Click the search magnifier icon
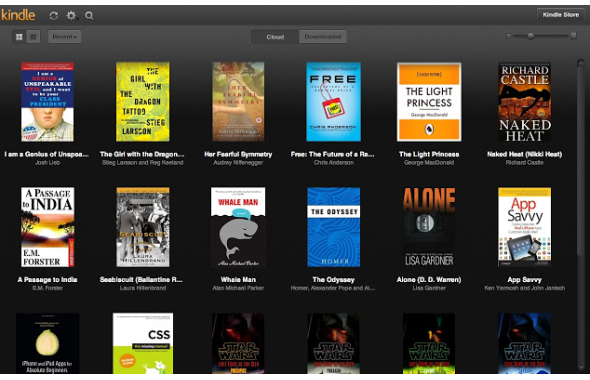The height and width of the screenshot is (380, 590). [89, 15]
